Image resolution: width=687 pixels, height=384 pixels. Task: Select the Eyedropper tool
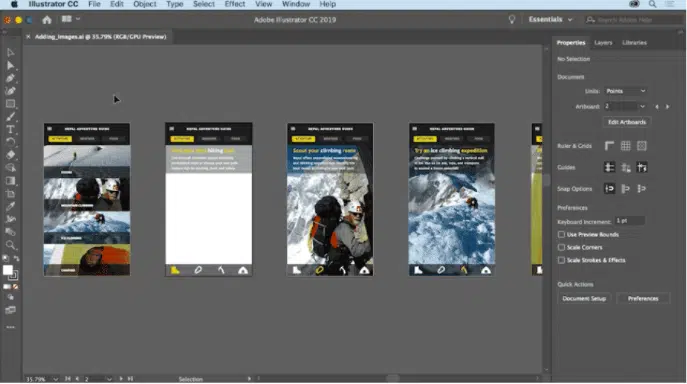[11, 206]
